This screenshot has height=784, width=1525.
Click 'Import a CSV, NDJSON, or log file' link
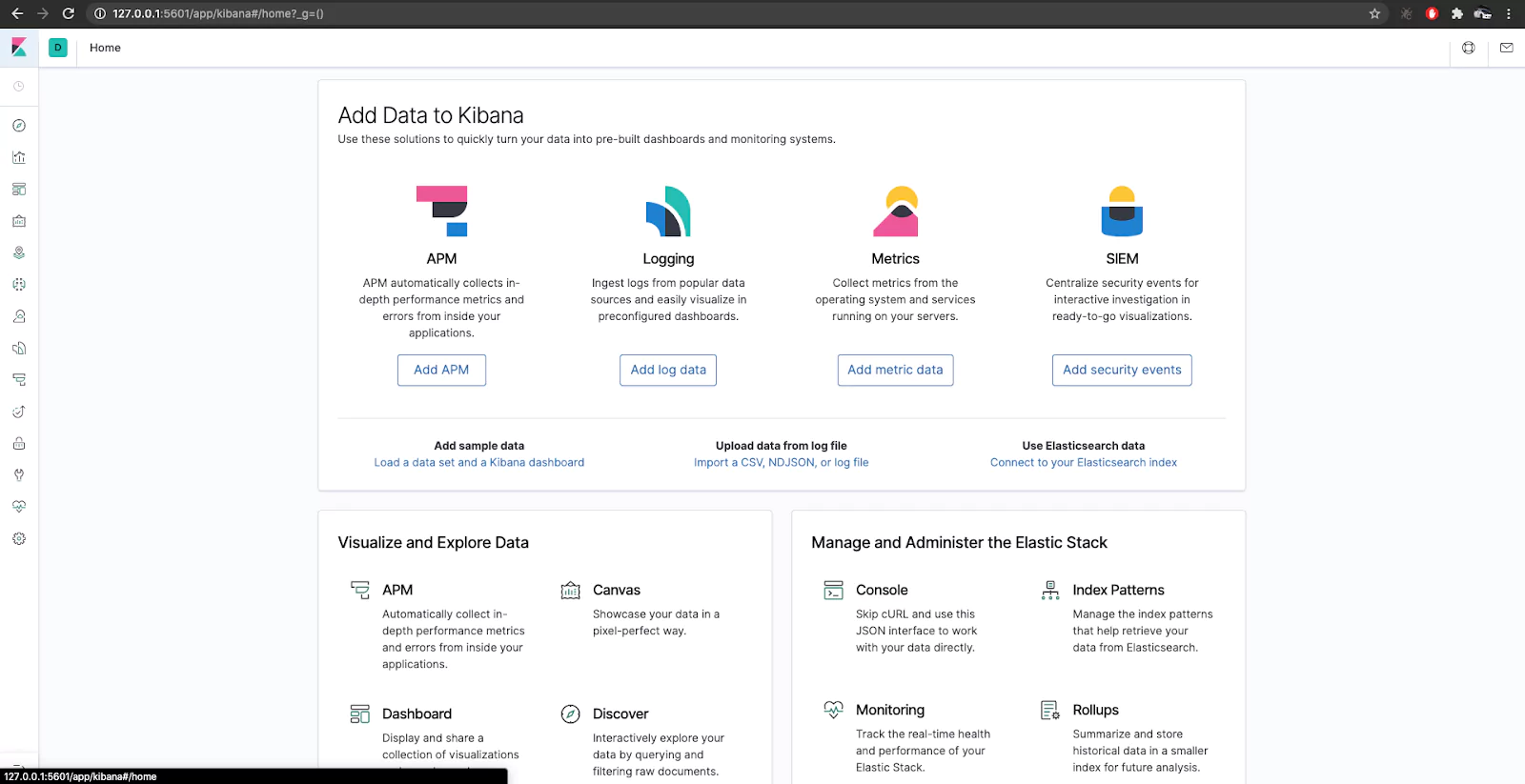[x=781, y=463]
